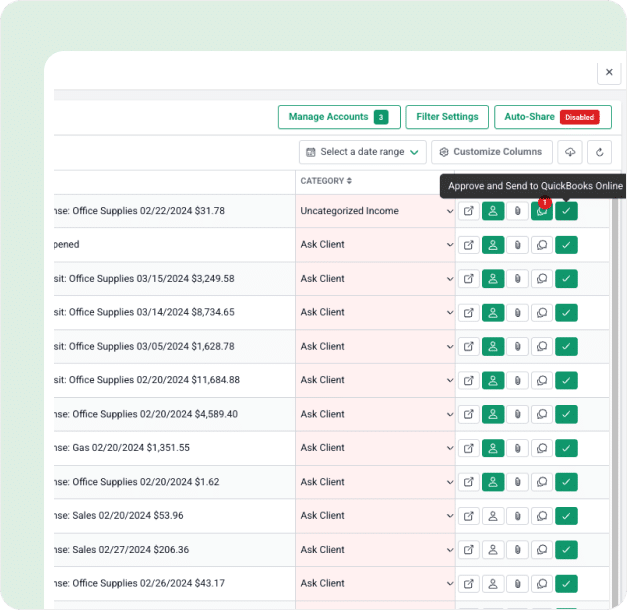Screen dimensions: 627x610
Task: Click paperclip icon in $3,249.58 row
Action: 517,279
